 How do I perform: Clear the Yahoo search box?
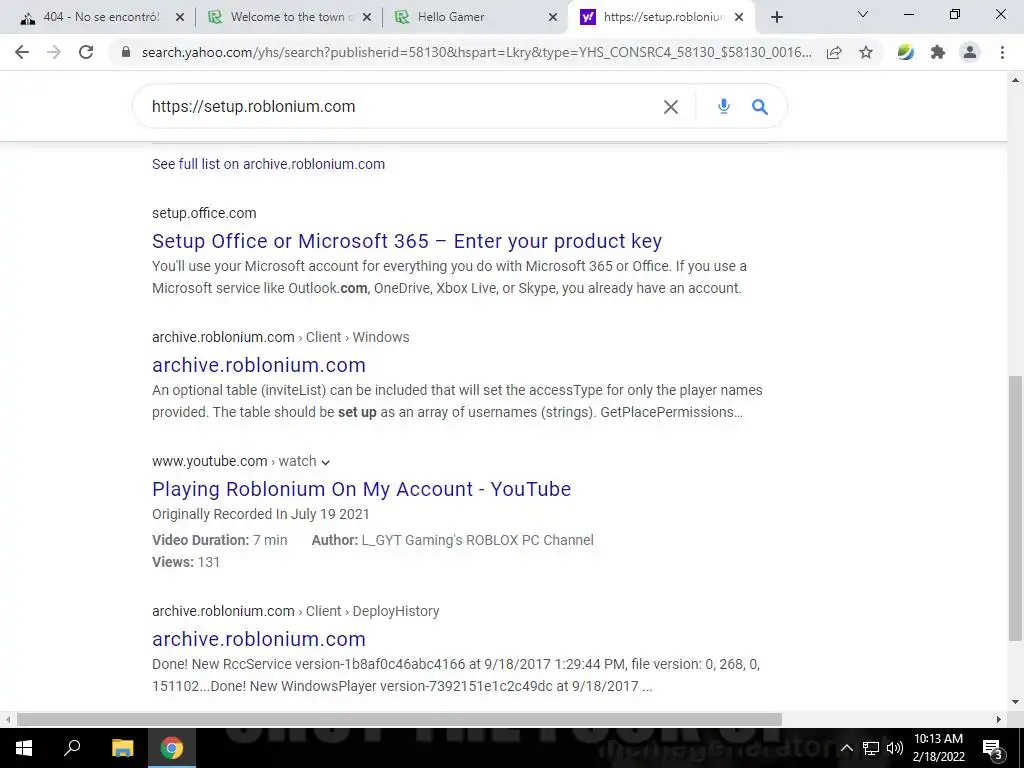(671, 107)
